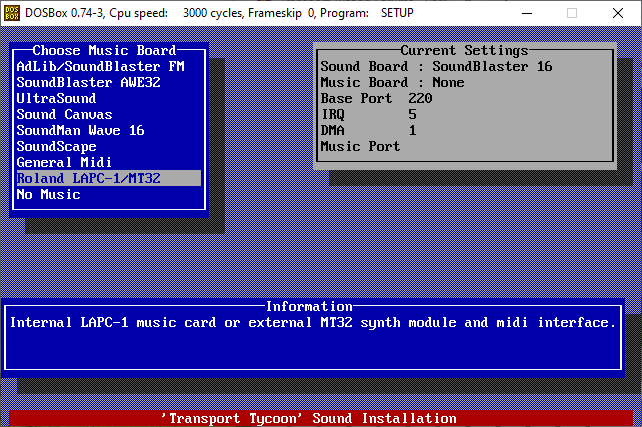Click the 'Transport Tycoon' Sound Installation bar
642x427 pixels.
point(321,418)
